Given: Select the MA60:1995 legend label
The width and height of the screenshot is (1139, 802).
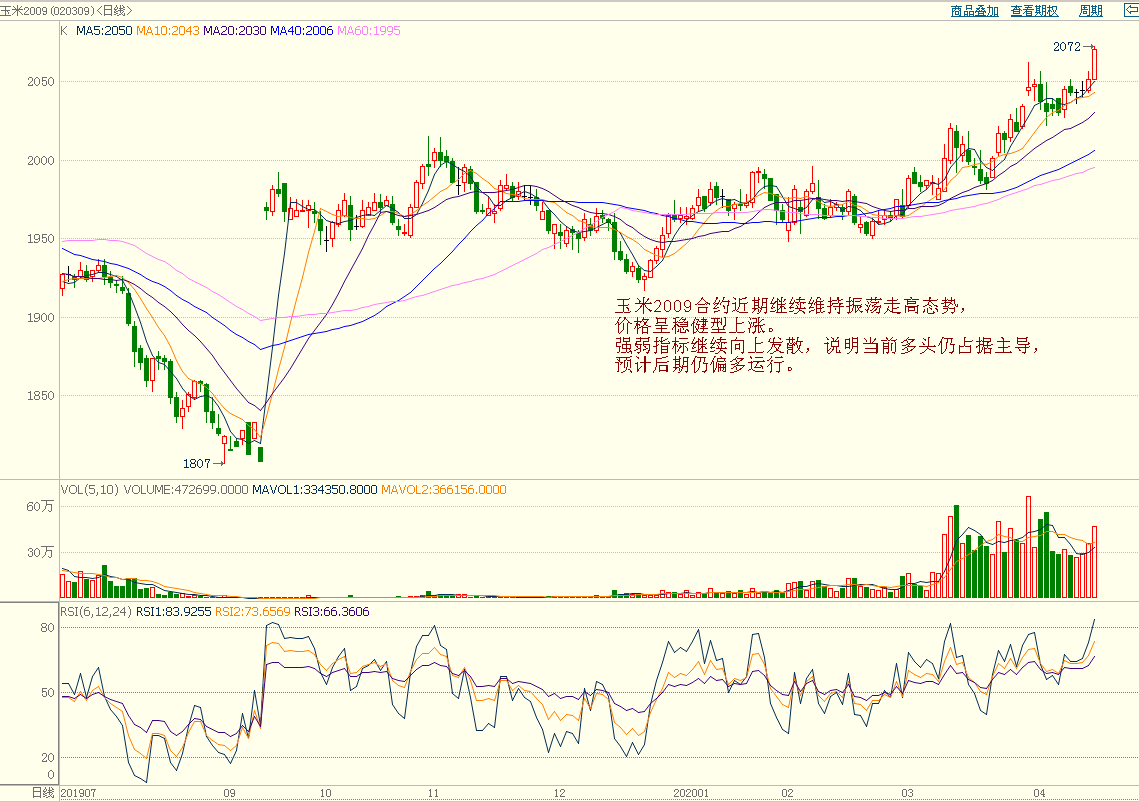Looking at the screenshot, I should 368,31.
